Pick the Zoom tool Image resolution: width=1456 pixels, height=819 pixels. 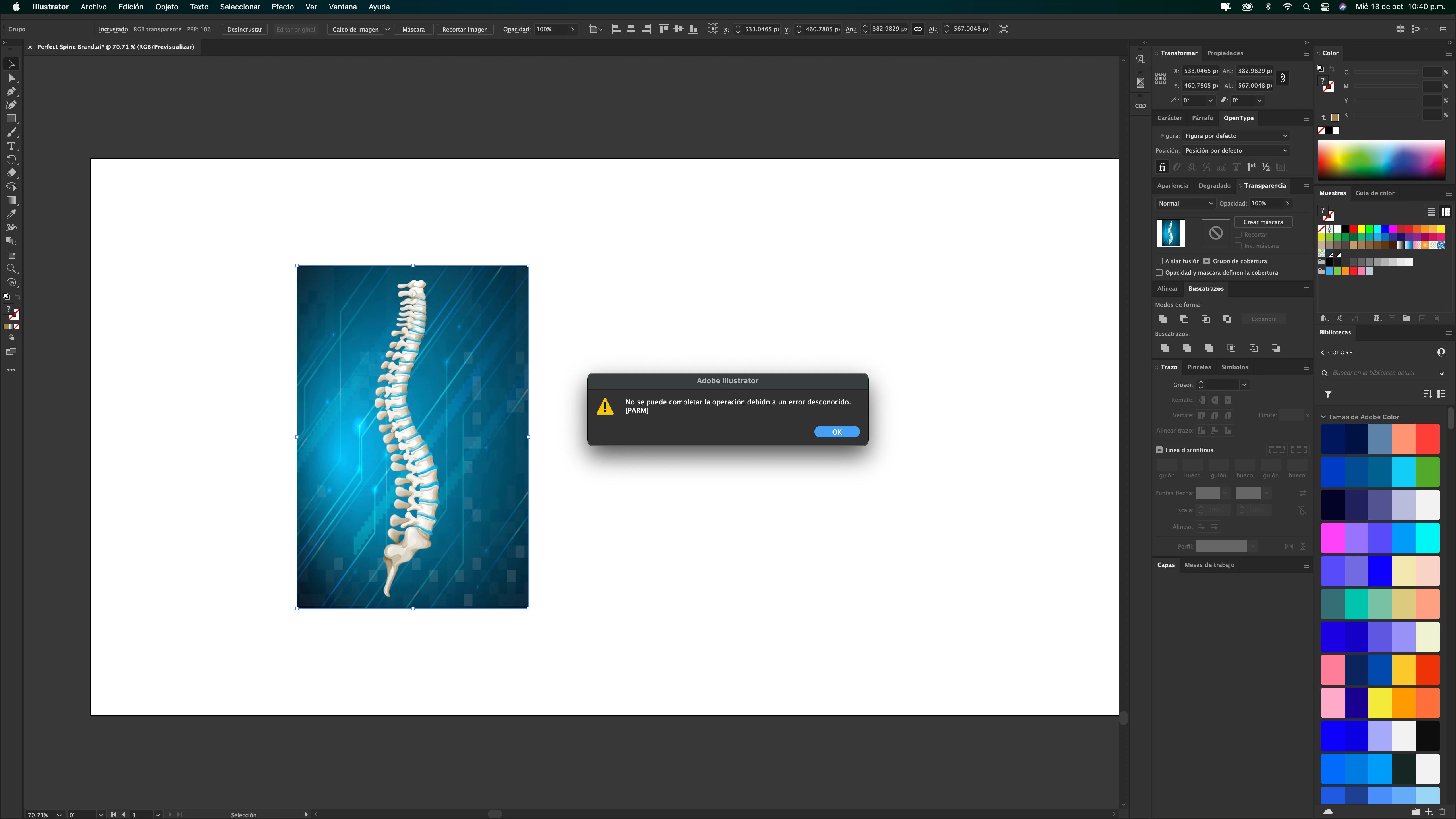tap(11, 268)
